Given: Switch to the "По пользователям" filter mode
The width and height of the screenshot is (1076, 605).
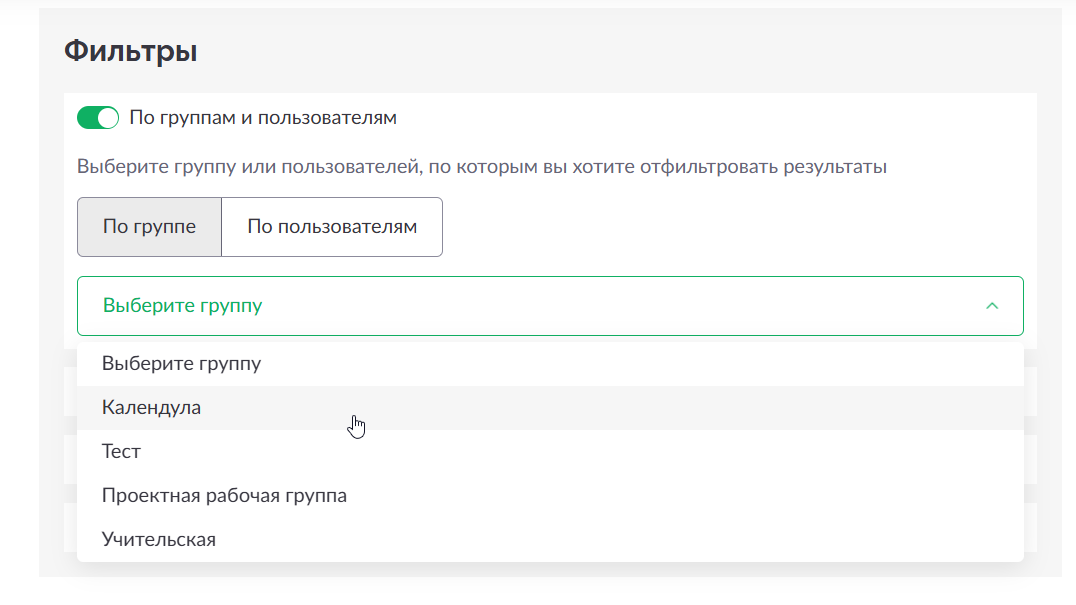Looking at the screenshot, I should pyautogui.click(x=331, y=227).
